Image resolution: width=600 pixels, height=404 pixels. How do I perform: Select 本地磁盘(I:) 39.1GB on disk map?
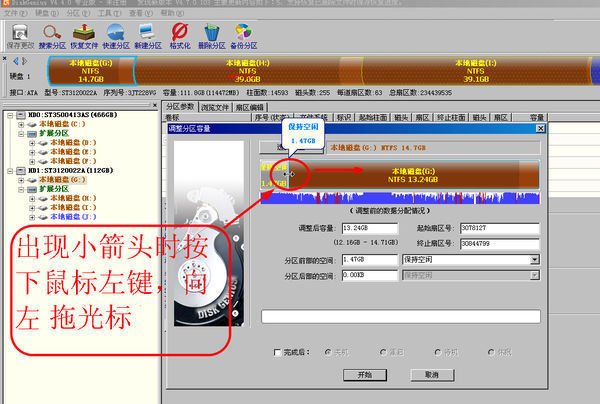click(476, 71)
